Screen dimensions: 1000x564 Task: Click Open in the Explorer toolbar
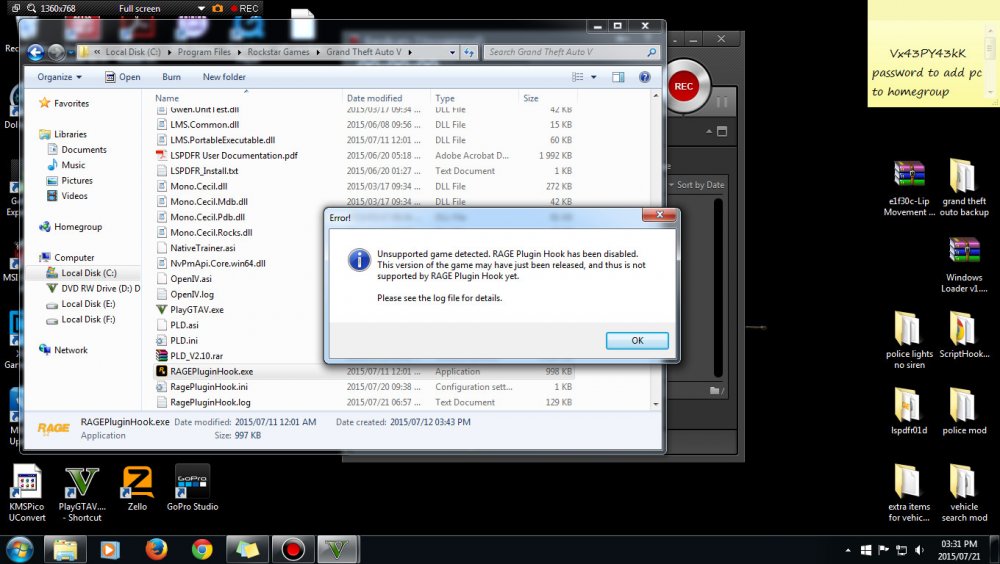[122, 77]
